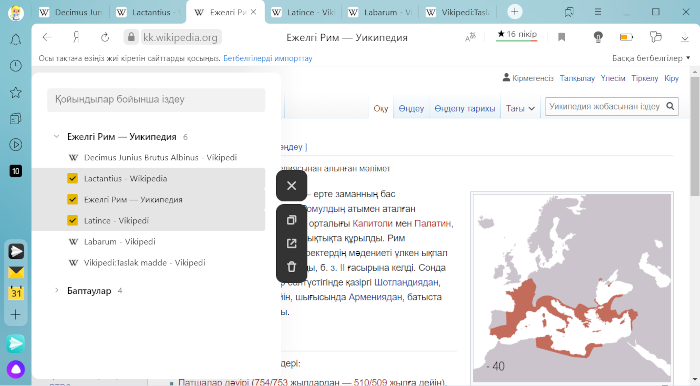Uncheck the Ежелгі Рим — Уикипедия checkbox

tap(72, 199)
